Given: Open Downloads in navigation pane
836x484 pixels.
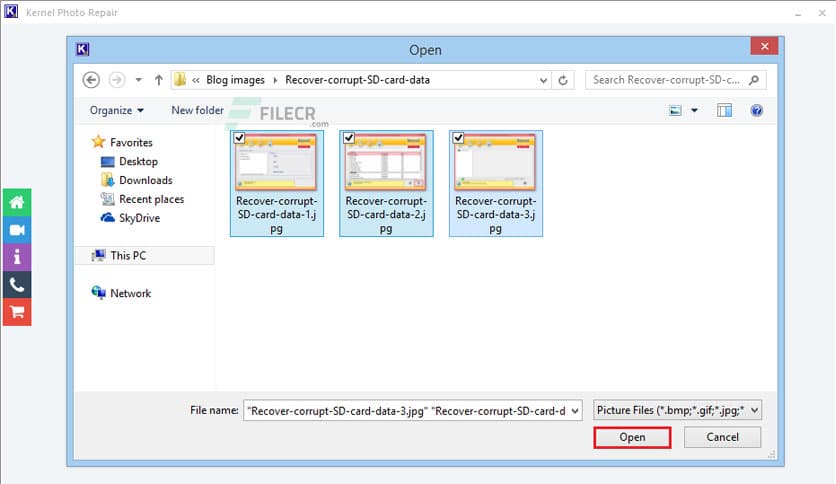Looking at the screenshot, I should (146, 180).
